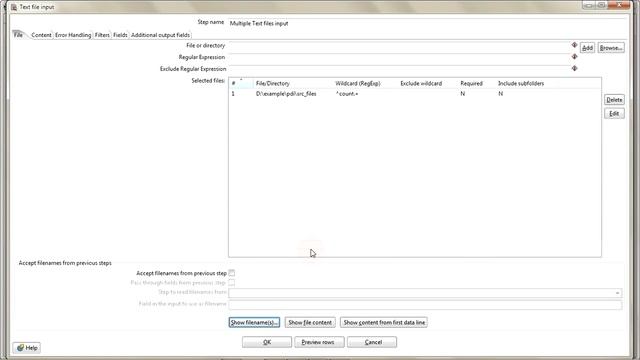Click File/Directory column header
Viewport: 640px width, 360px height.
[273, 83]
